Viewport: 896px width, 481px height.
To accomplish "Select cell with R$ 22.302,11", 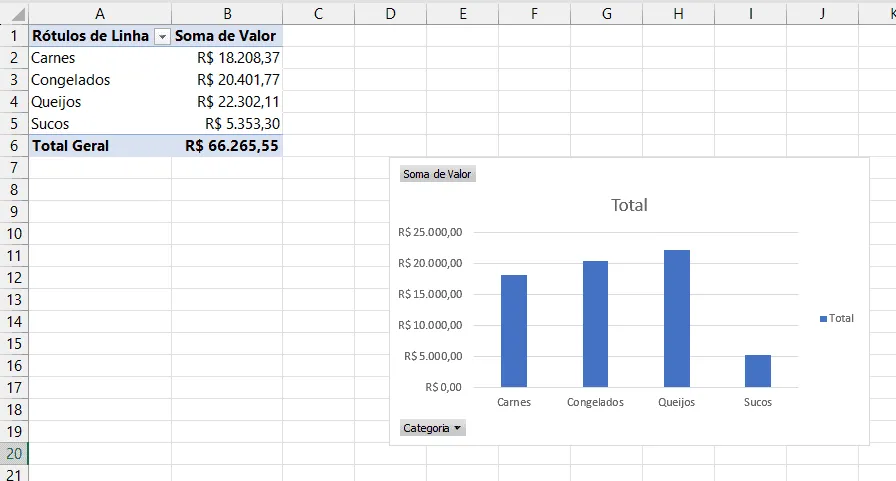I will (227, 102).
